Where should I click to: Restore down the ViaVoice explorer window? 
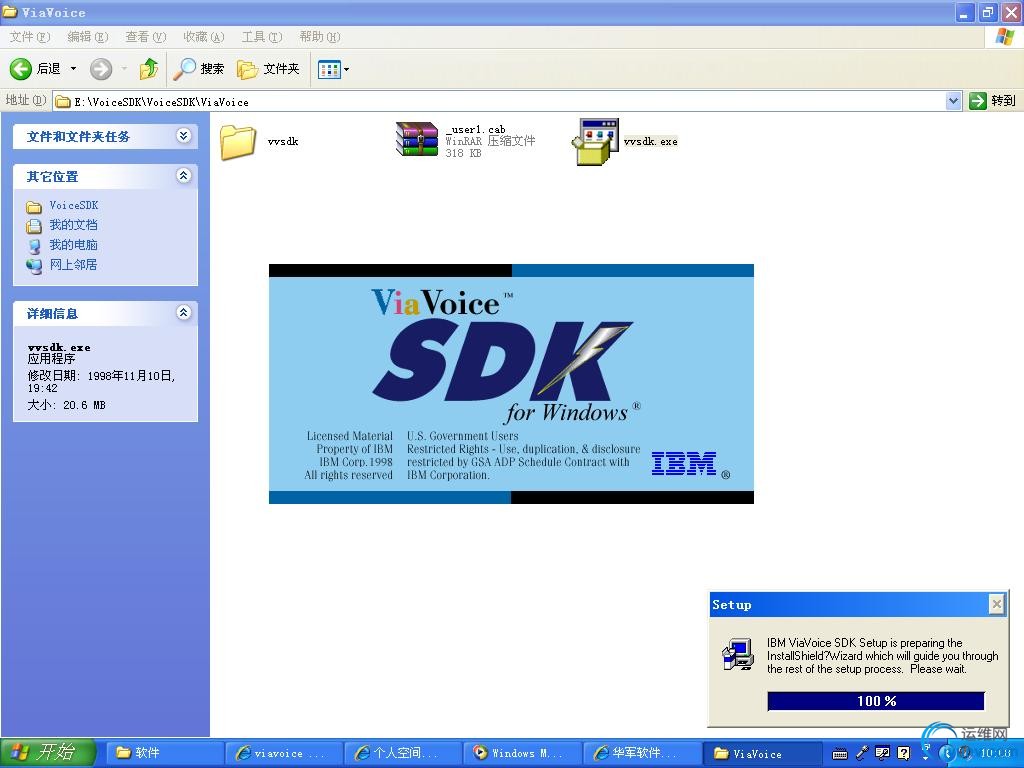point(987,12)
